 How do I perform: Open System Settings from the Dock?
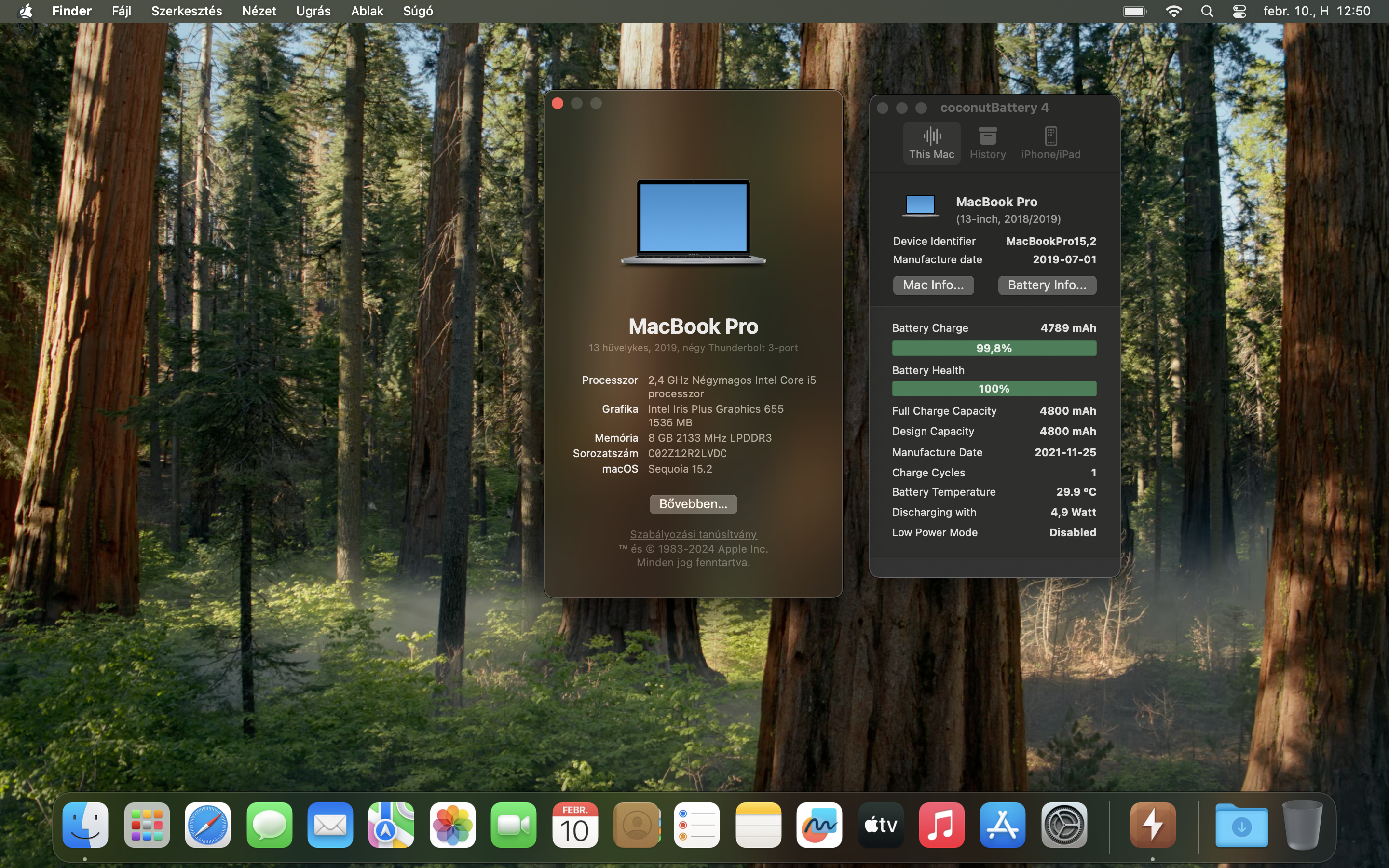click(1063, 825)
